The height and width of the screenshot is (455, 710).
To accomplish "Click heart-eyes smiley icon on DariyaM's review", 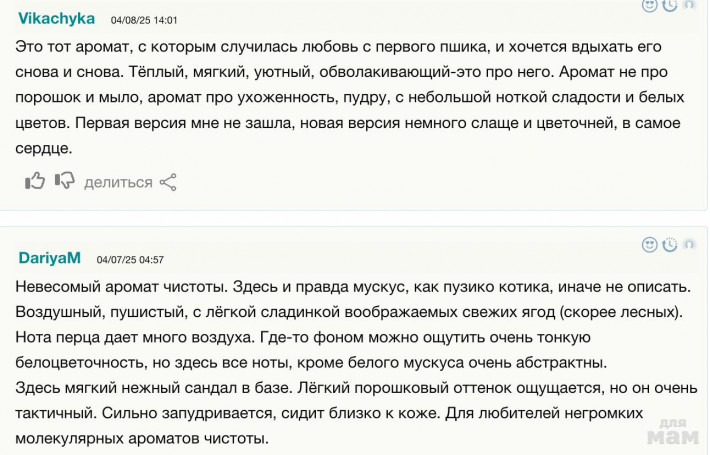I will click(650, 244).
